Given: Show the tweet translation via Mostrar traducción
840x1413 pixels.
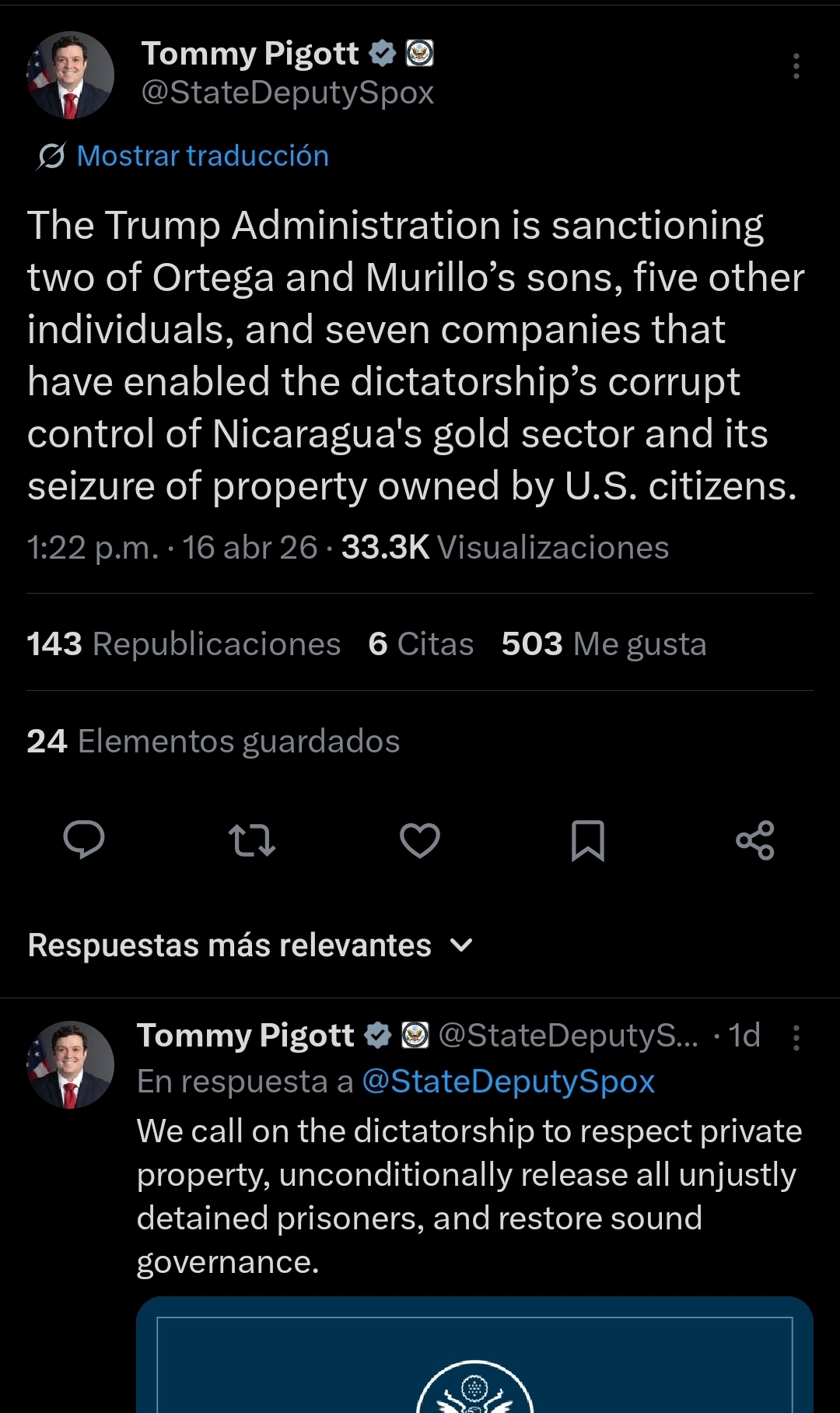Looking at the screenshot, I should click(202, 156).
